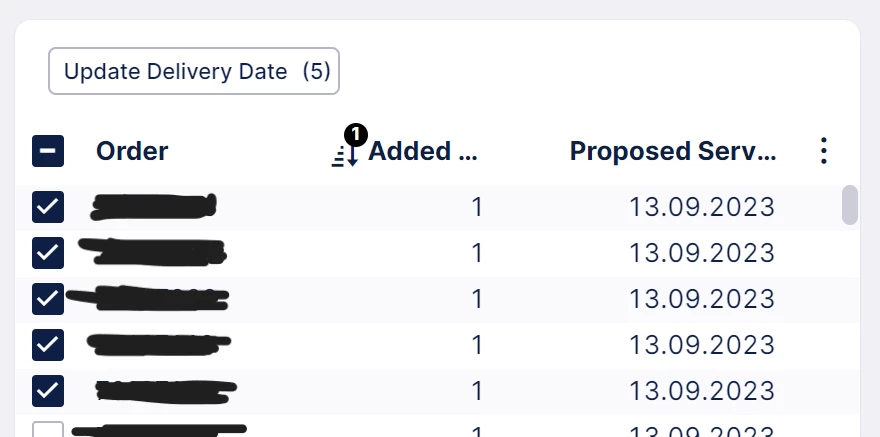The width and height of the screenshot is (880, 437).
Task: Click the Added column header
Action: [423, 151]
